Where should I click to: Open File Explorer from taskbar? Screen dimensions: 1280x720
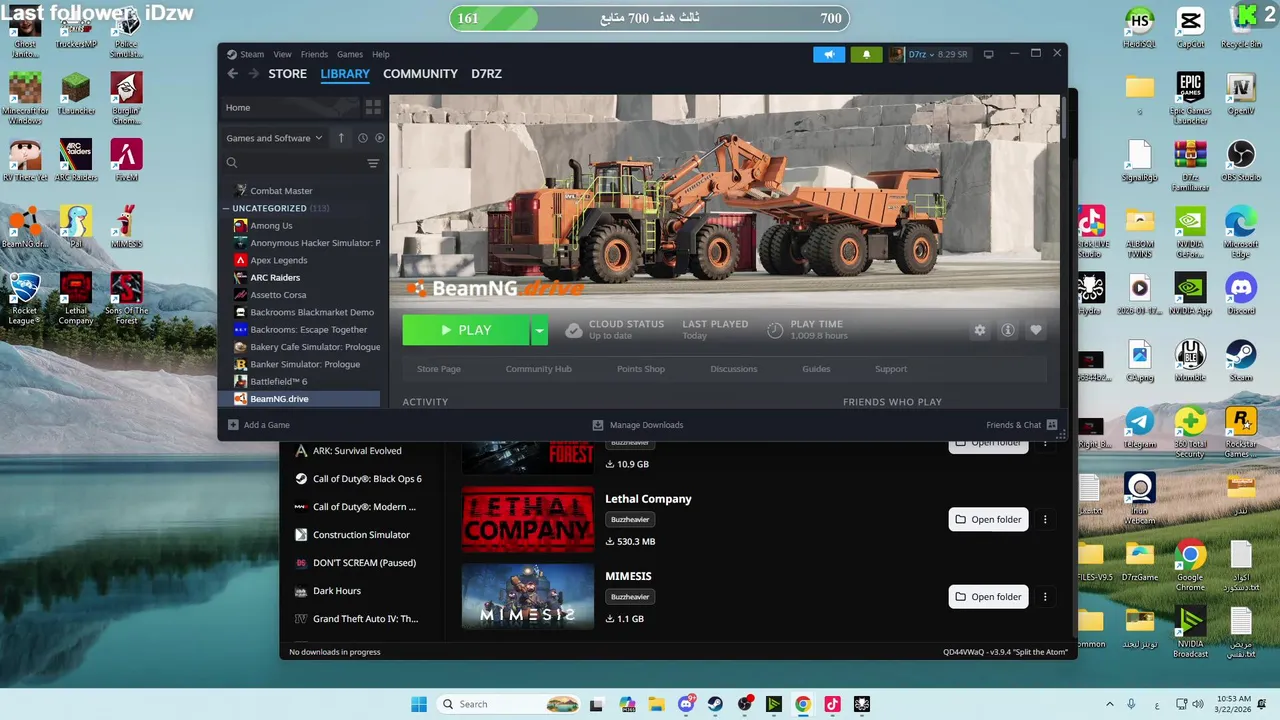656,704
